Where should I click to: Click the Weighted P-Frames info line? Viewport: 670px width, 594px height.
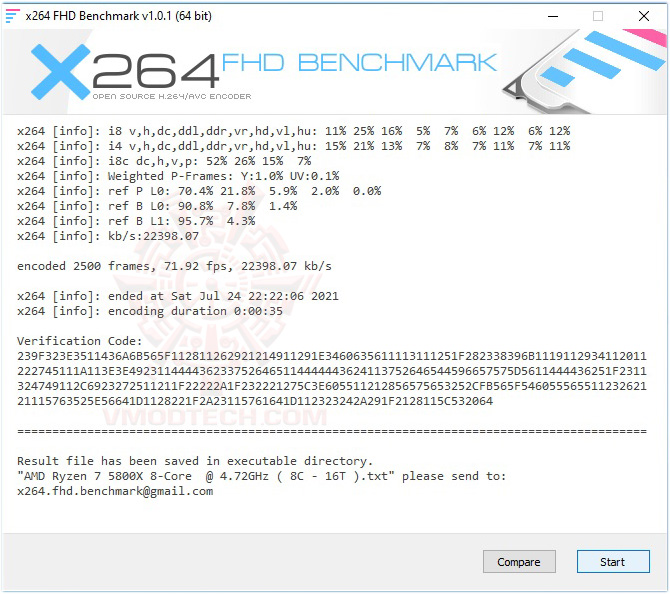pos(178,176)
